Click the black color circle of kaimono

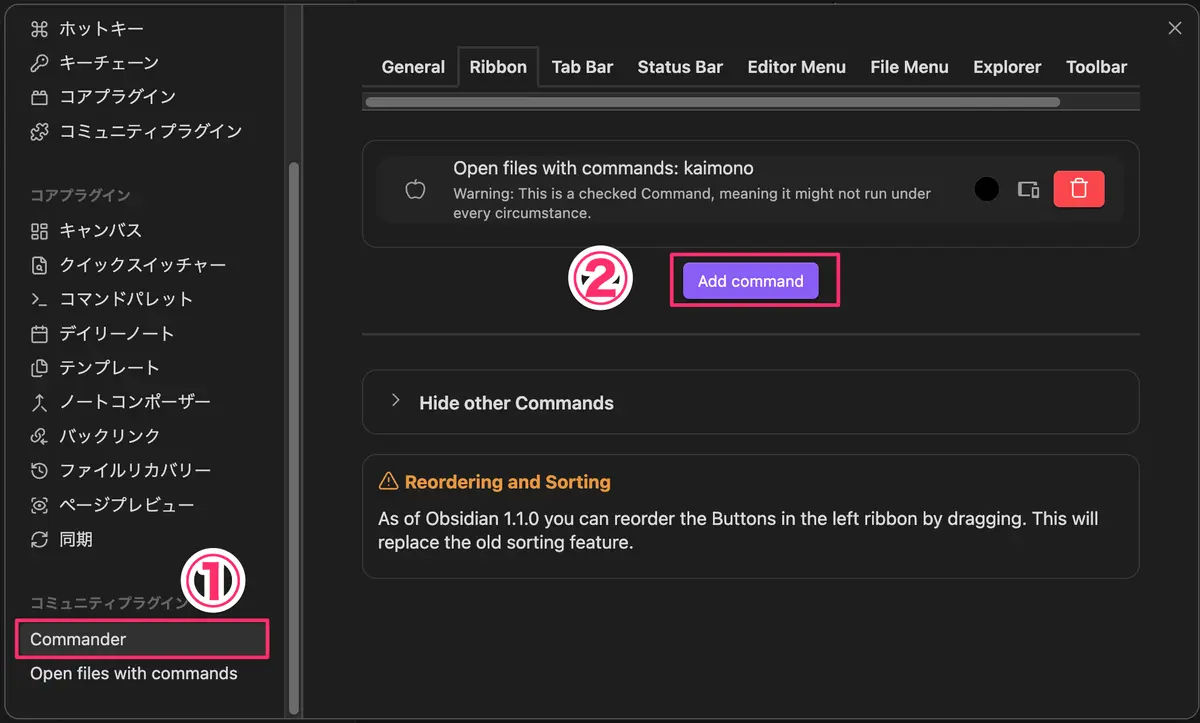[x=987, y=189]
